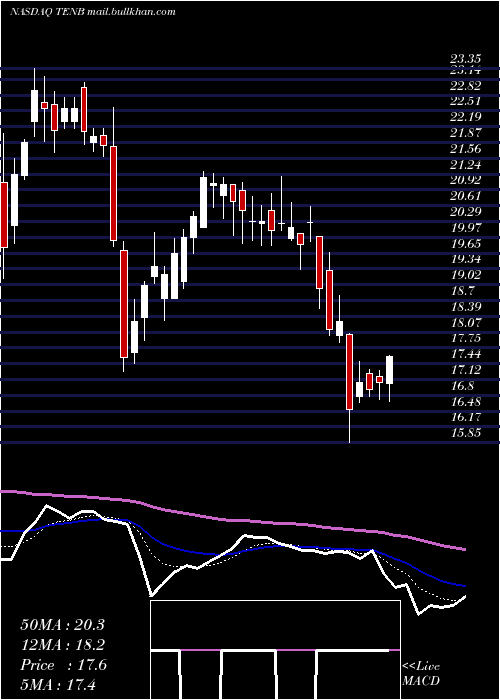This screenshot has height=700, width=500.
Task: Click the 22.51 price axis label
Action: coord(465,101)
